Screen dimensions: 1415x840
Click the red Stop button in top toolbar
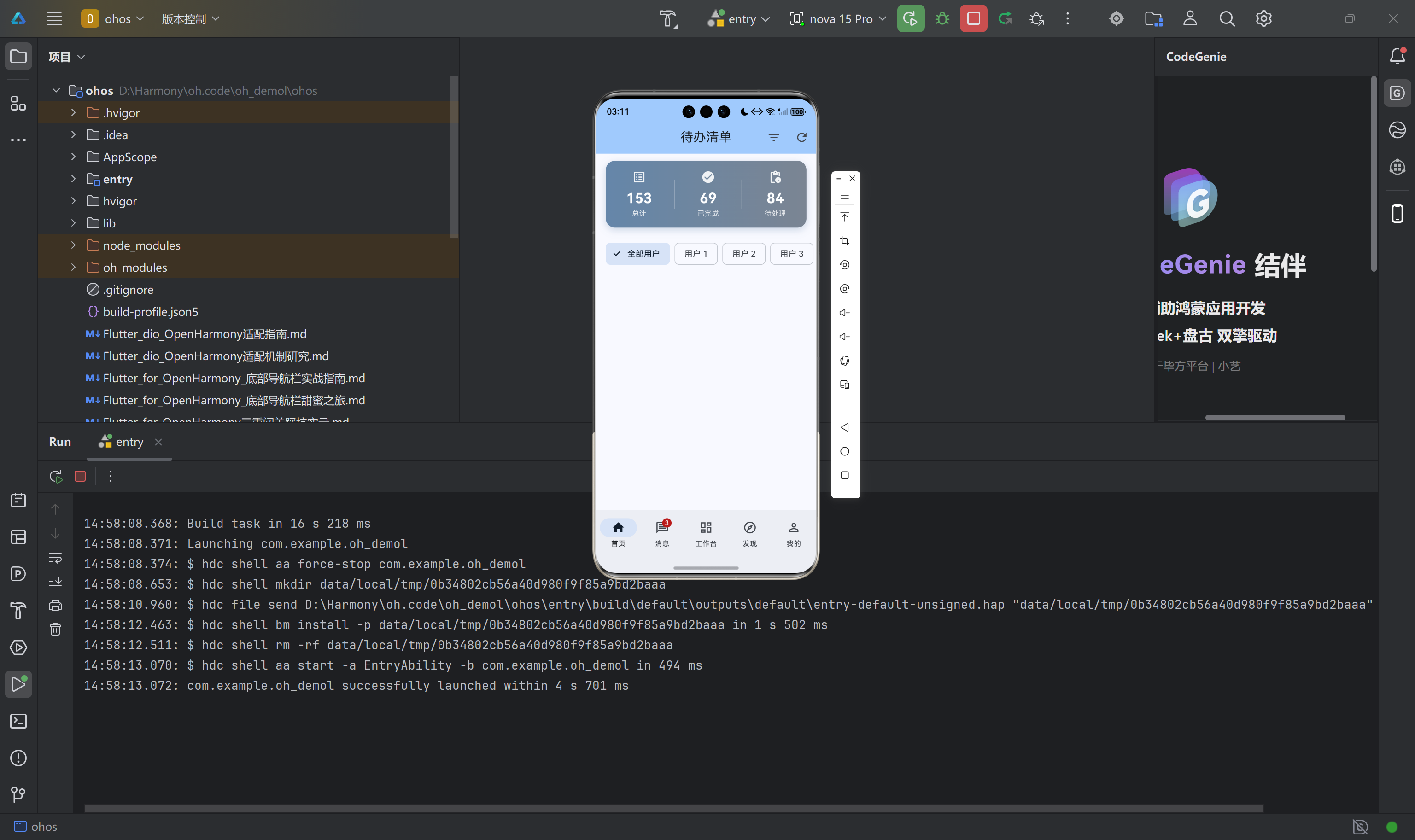[x=973, y=19]
